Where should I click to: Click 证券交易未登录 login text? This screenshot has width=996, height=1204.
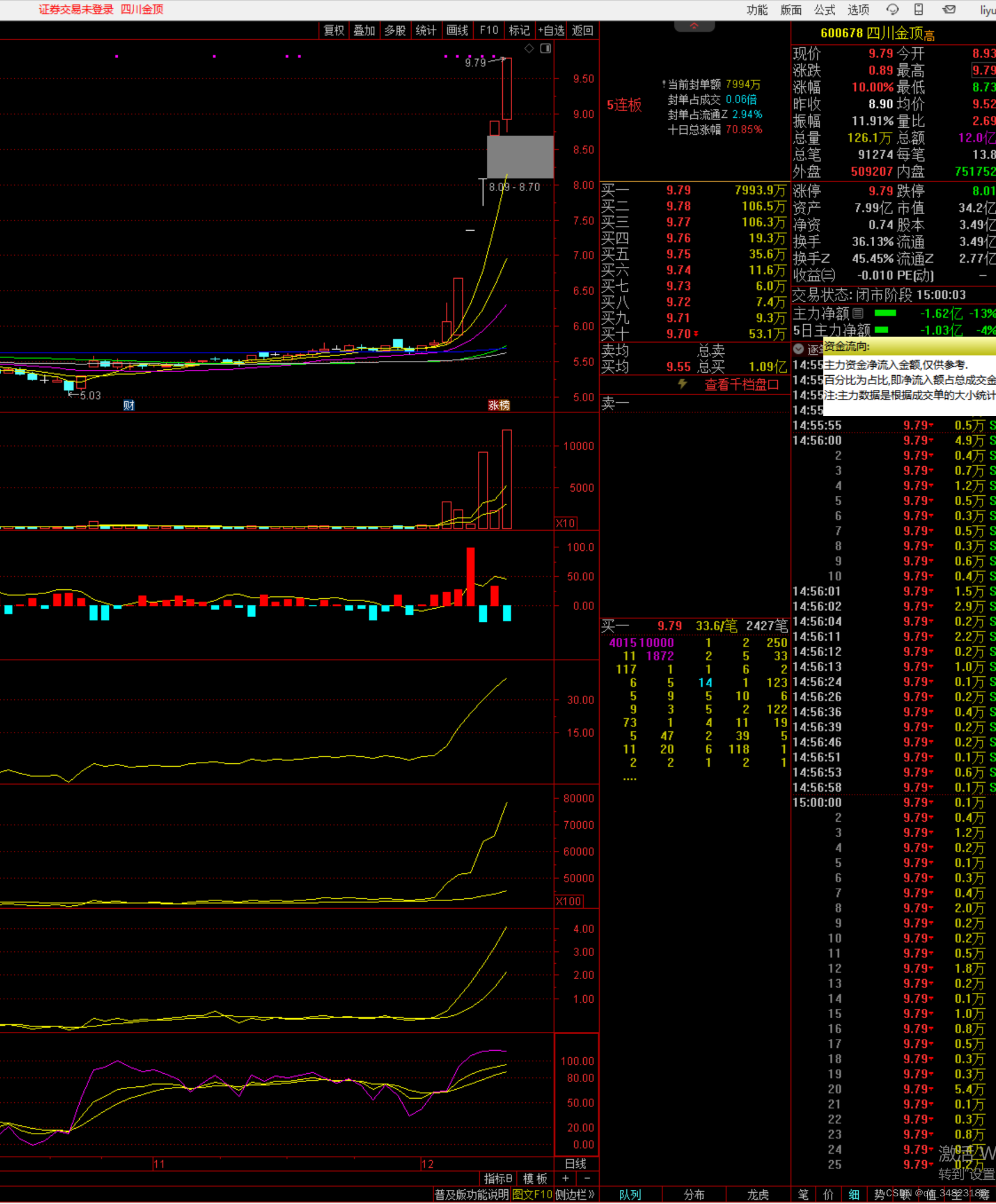pyautogui.click(x=76, y=9)
